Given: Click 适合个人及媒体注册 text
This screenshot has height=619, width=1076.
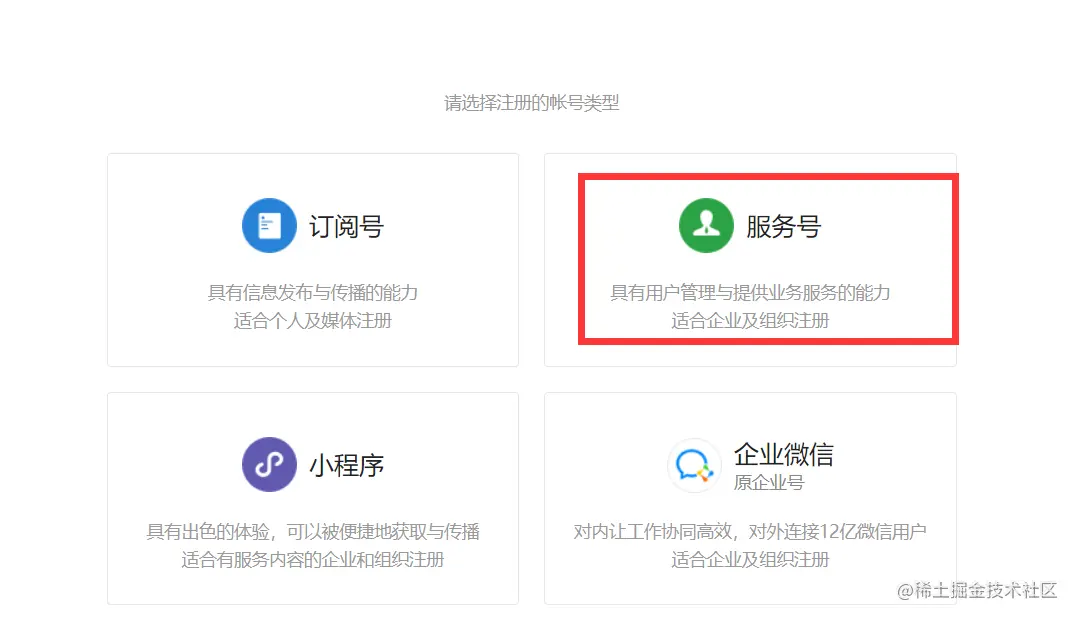Looking at the screenshot, I should click(x=313, y=320).
